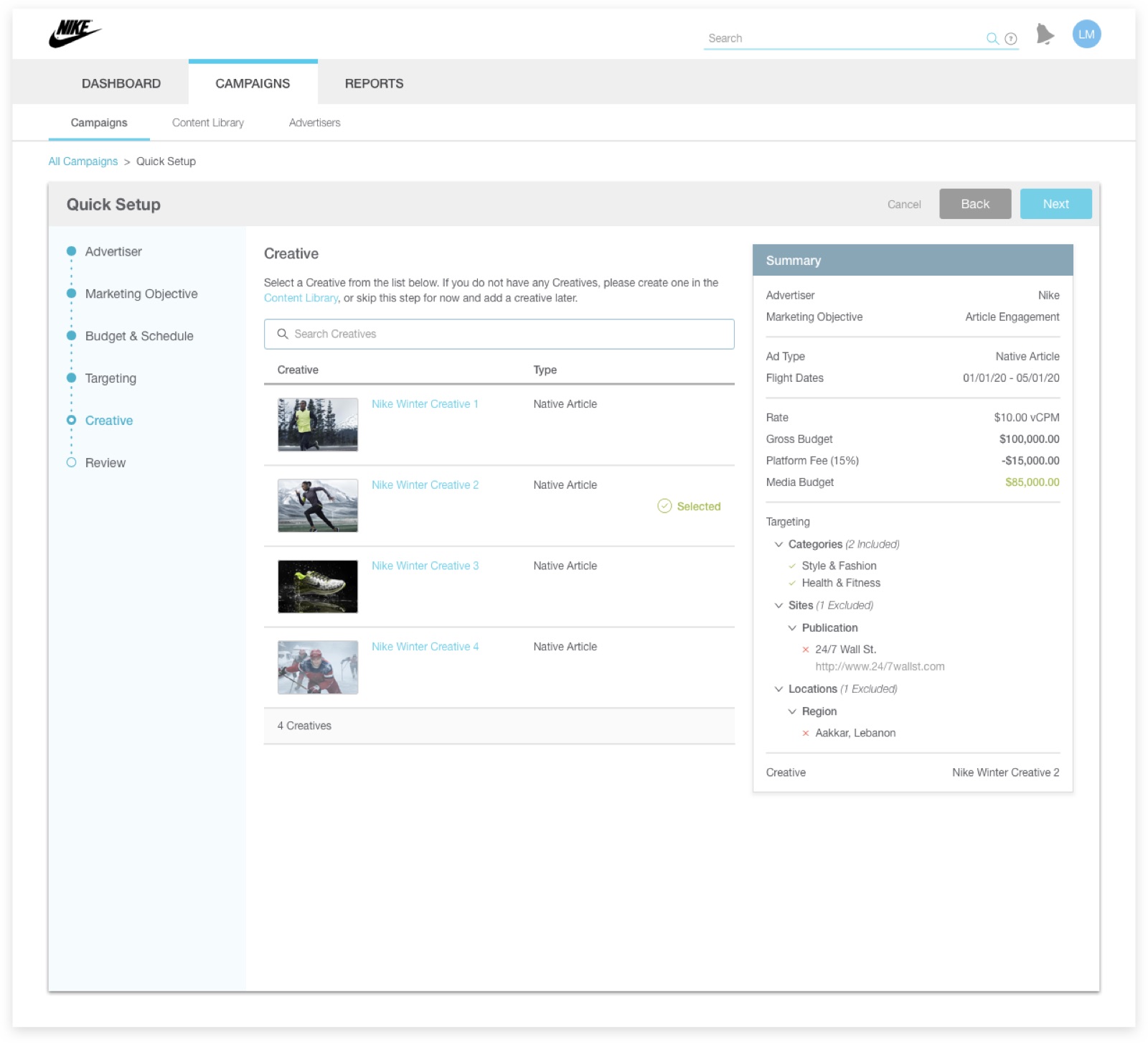Click the Summary panel header

coord(913,260)
